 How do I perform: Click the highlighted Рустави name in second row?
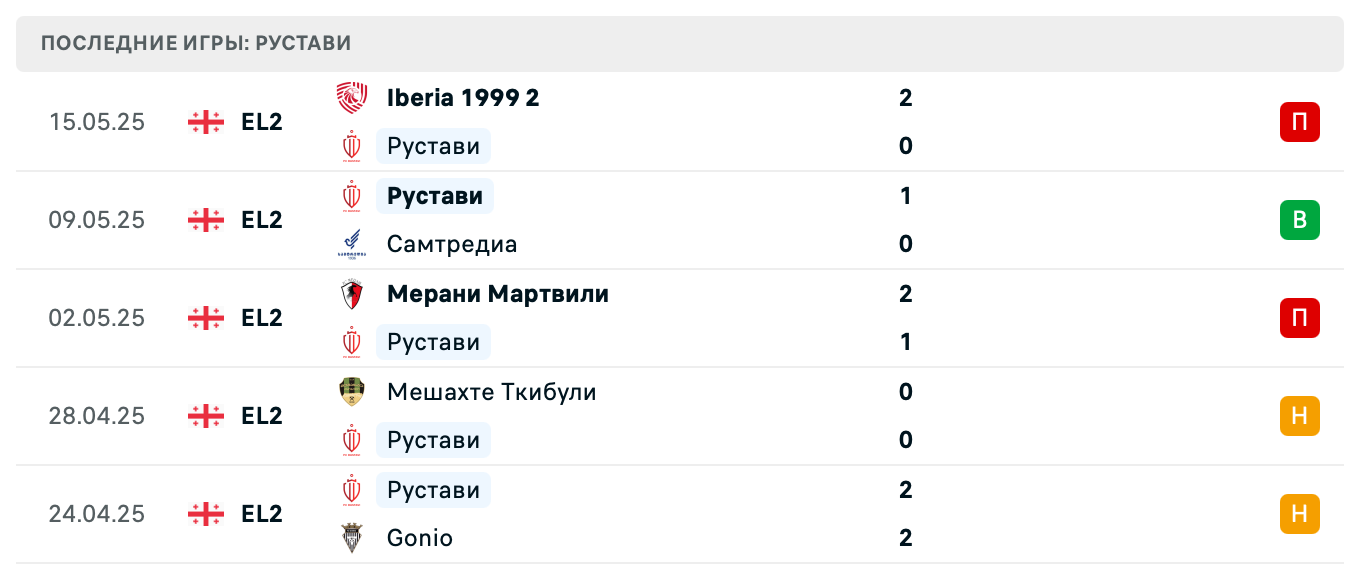pyautogui.click(x=434, y=195)
